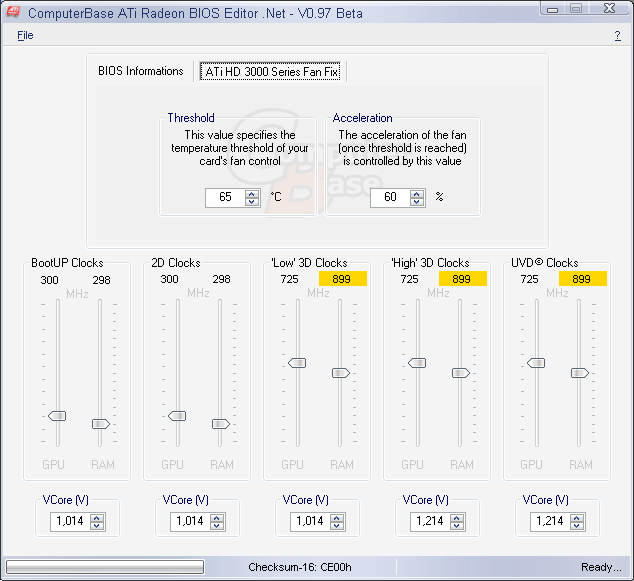
Task: Minimize the BIOS Editor window
Action: pos(553,9)
